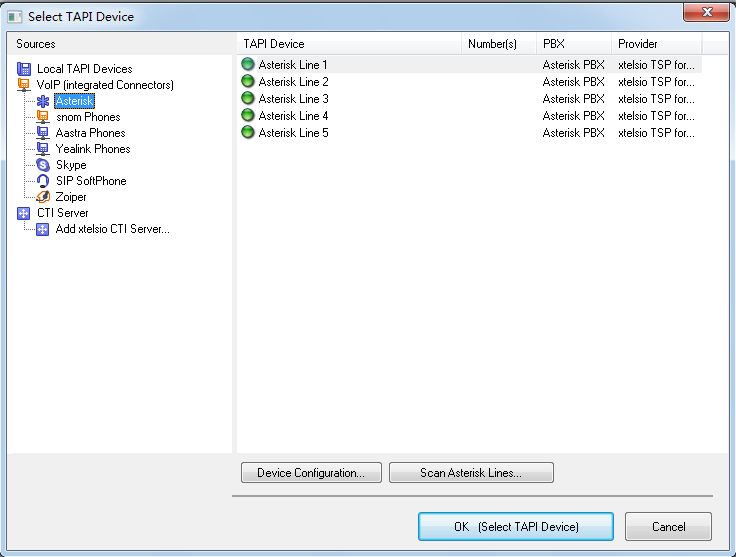
Task: Cancel the Select TAPI Device dialog
Action: (668, 526)
